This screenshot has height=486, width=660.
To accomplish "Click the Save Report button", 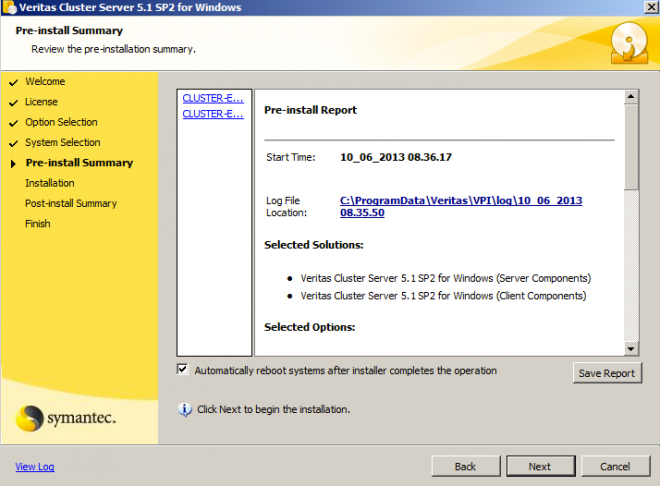I will tap(607, 373).
